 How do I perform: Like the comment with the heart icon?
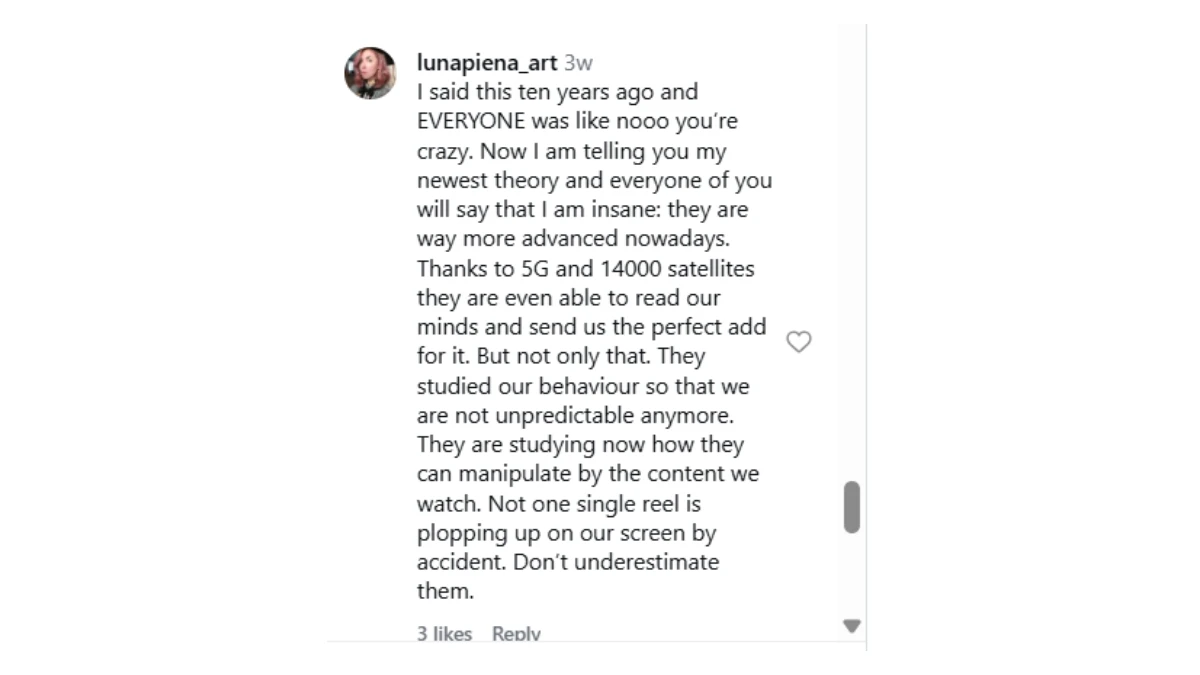798,342
